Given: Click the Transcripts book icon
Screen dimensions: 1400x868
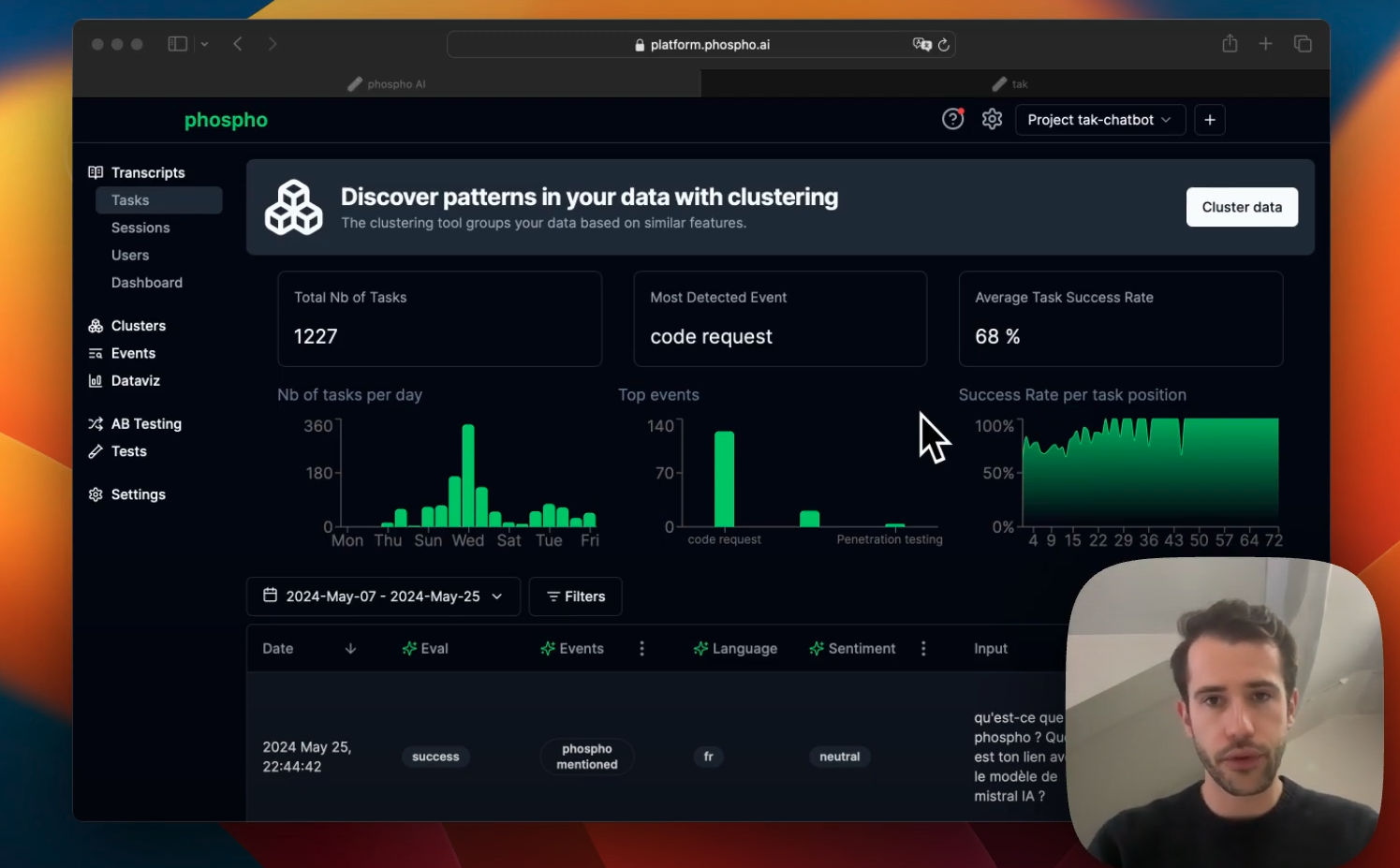Looking at the screenshot, I should pos(96,172).
